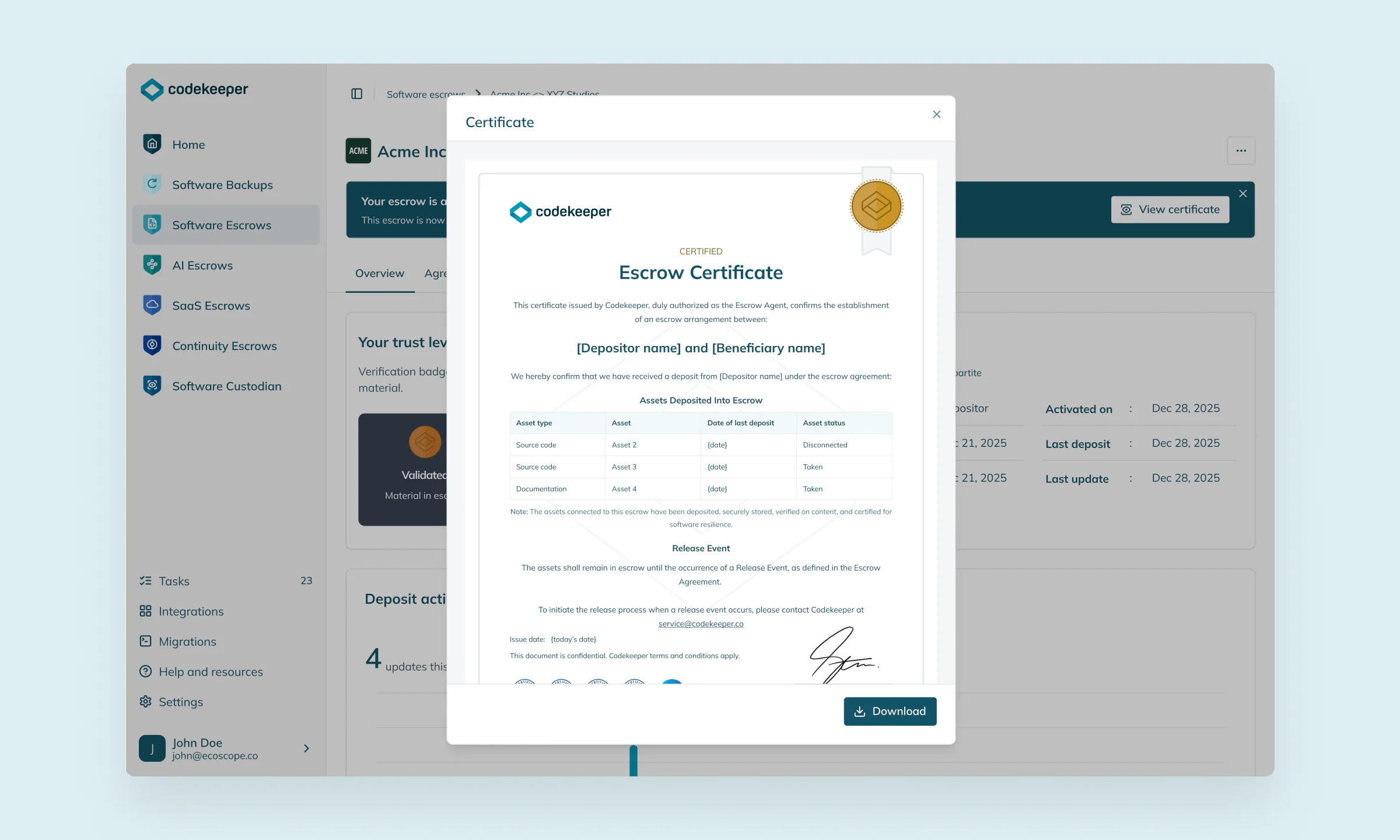1400x840 pixels.
Task: Click the Validated badge card thumbnail
Action: pyautogui.click(x=403, y=470)
